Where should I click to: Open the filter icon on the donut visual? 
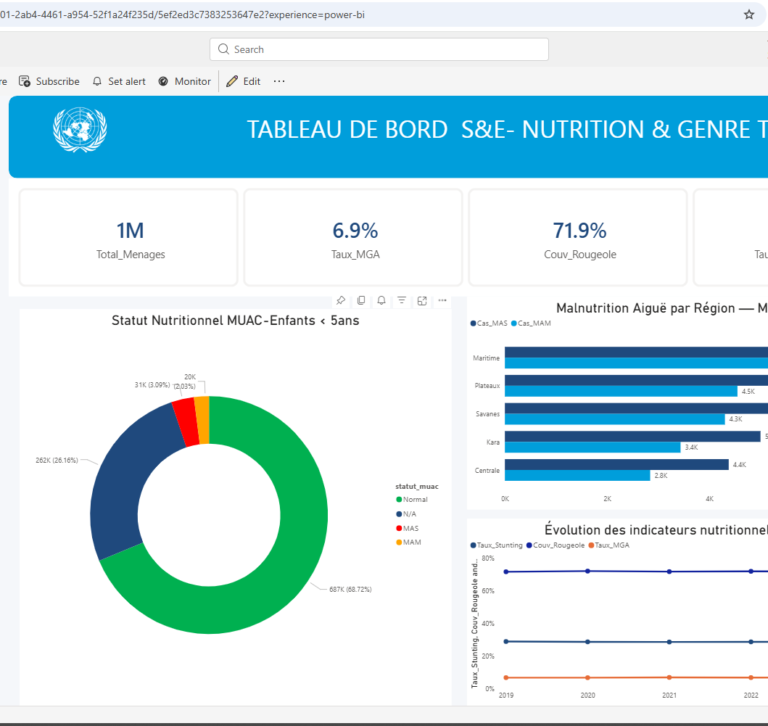402,300
